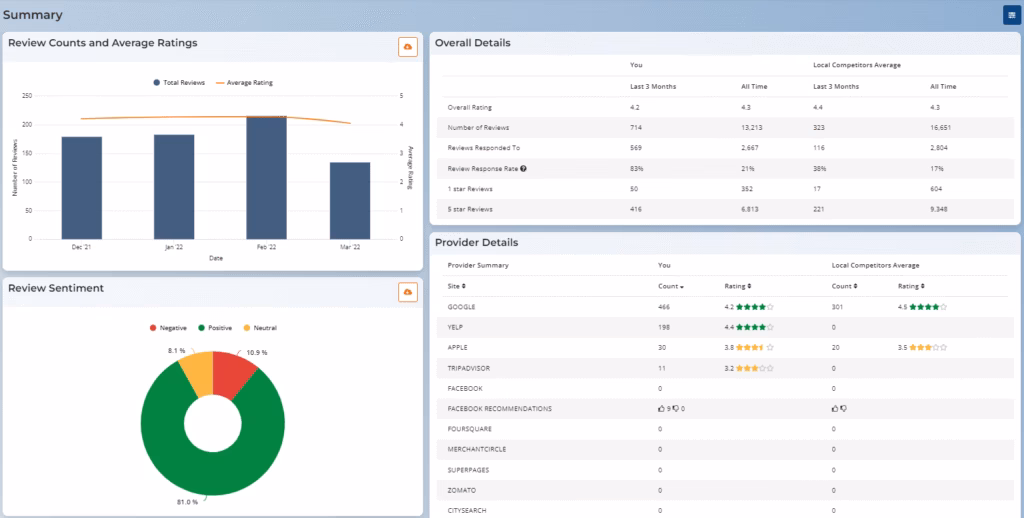Click your Google star rating icons
Screen dimensions: 1024x518
point(757,307)
